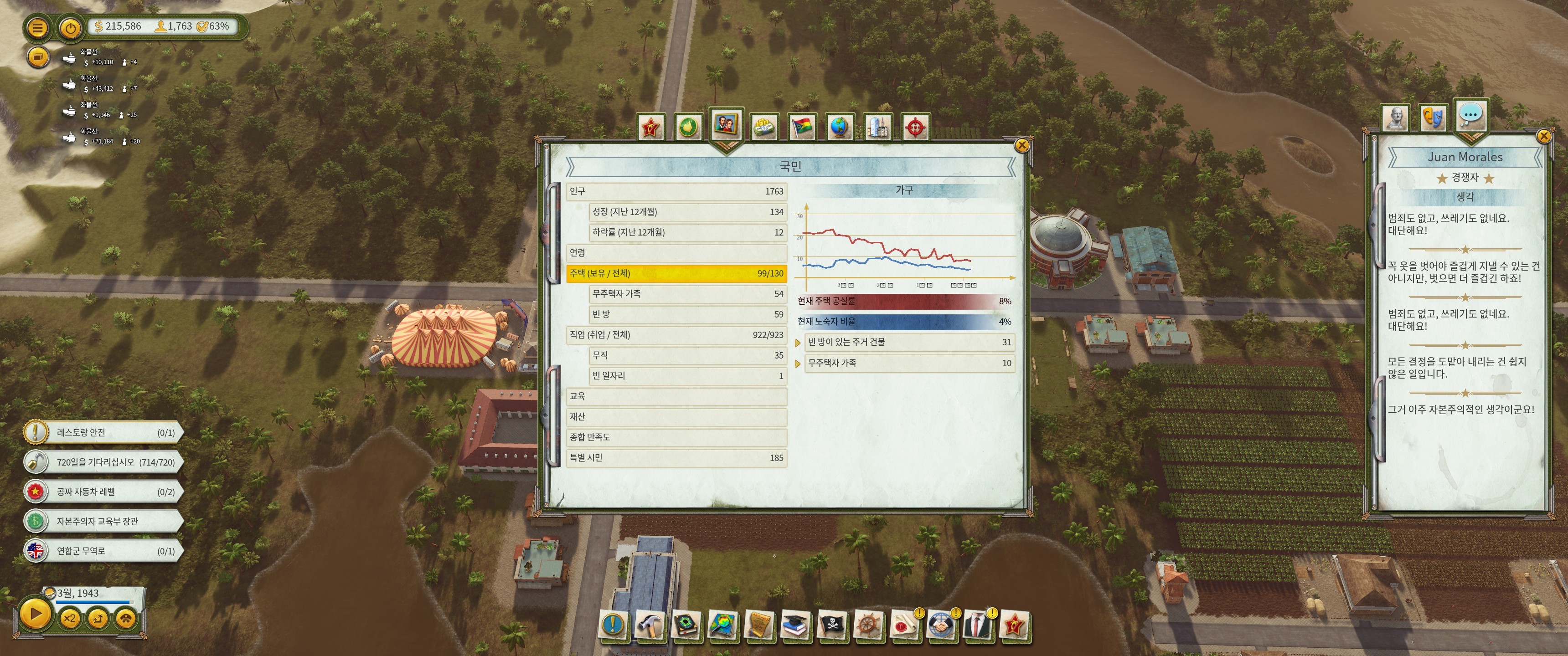Open the pirate flag raids menu

(831, 625)
